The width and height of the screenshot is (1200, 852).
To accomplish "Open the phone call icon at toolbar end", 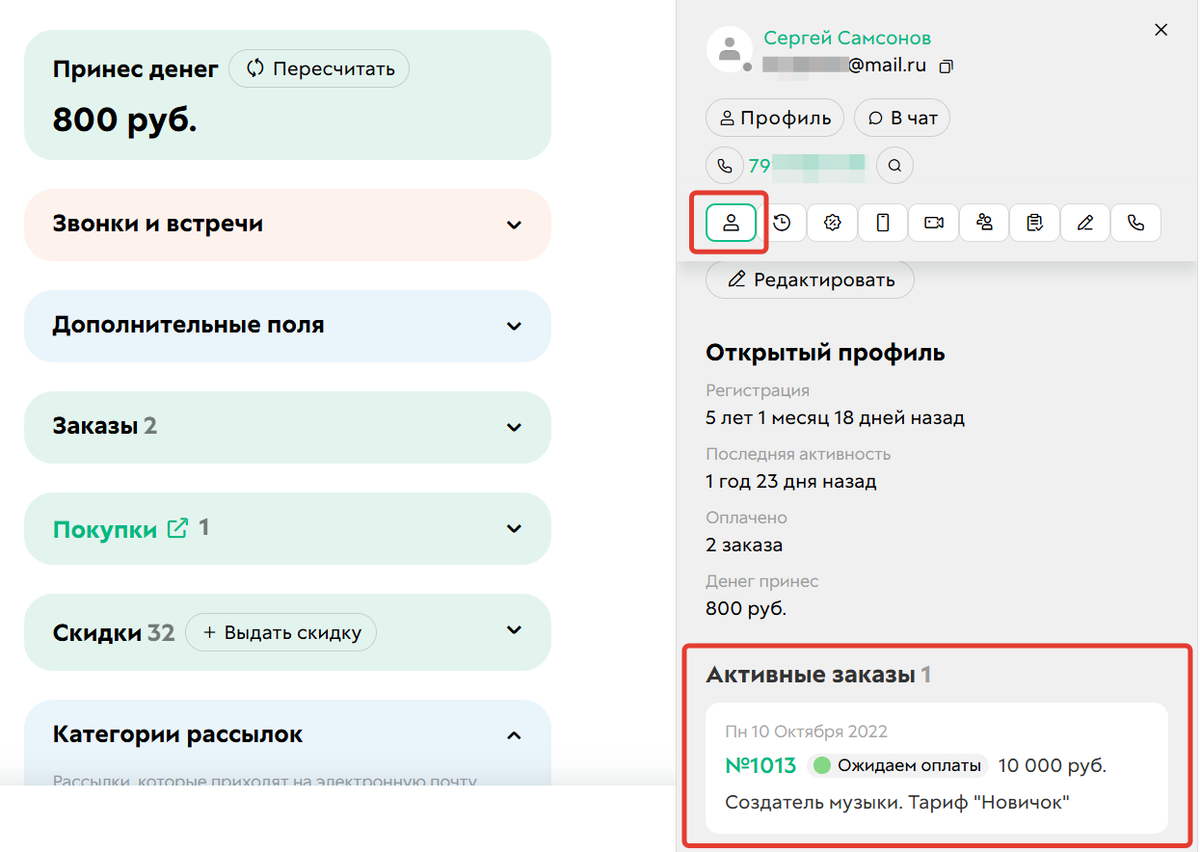I will 1136,222.
